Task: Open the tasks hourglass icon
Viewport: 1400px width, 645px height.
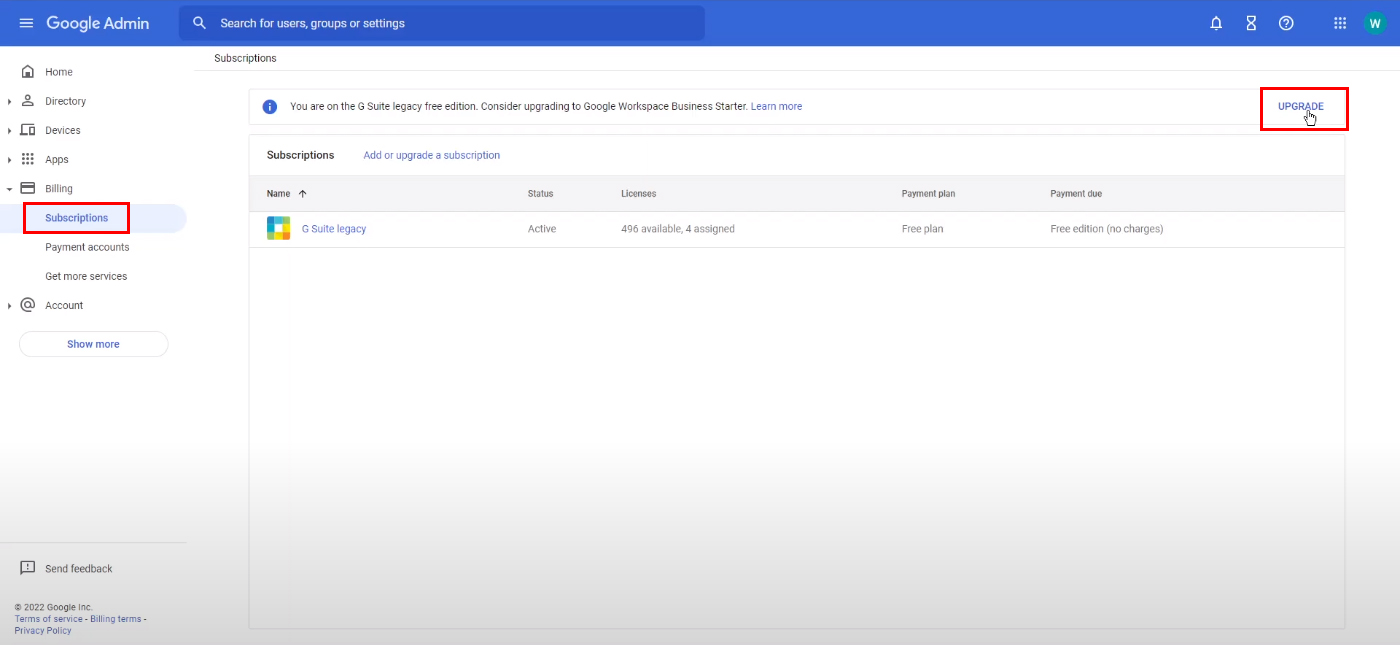Action: pos(1251,23)
